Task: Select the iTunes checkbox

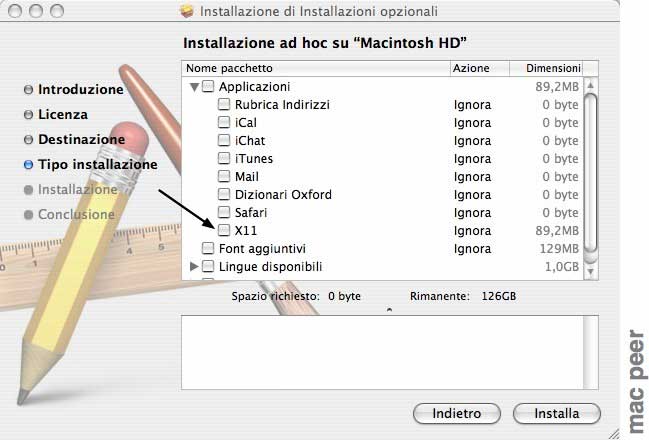Action: pyautogui.click(x=224, y=159)
